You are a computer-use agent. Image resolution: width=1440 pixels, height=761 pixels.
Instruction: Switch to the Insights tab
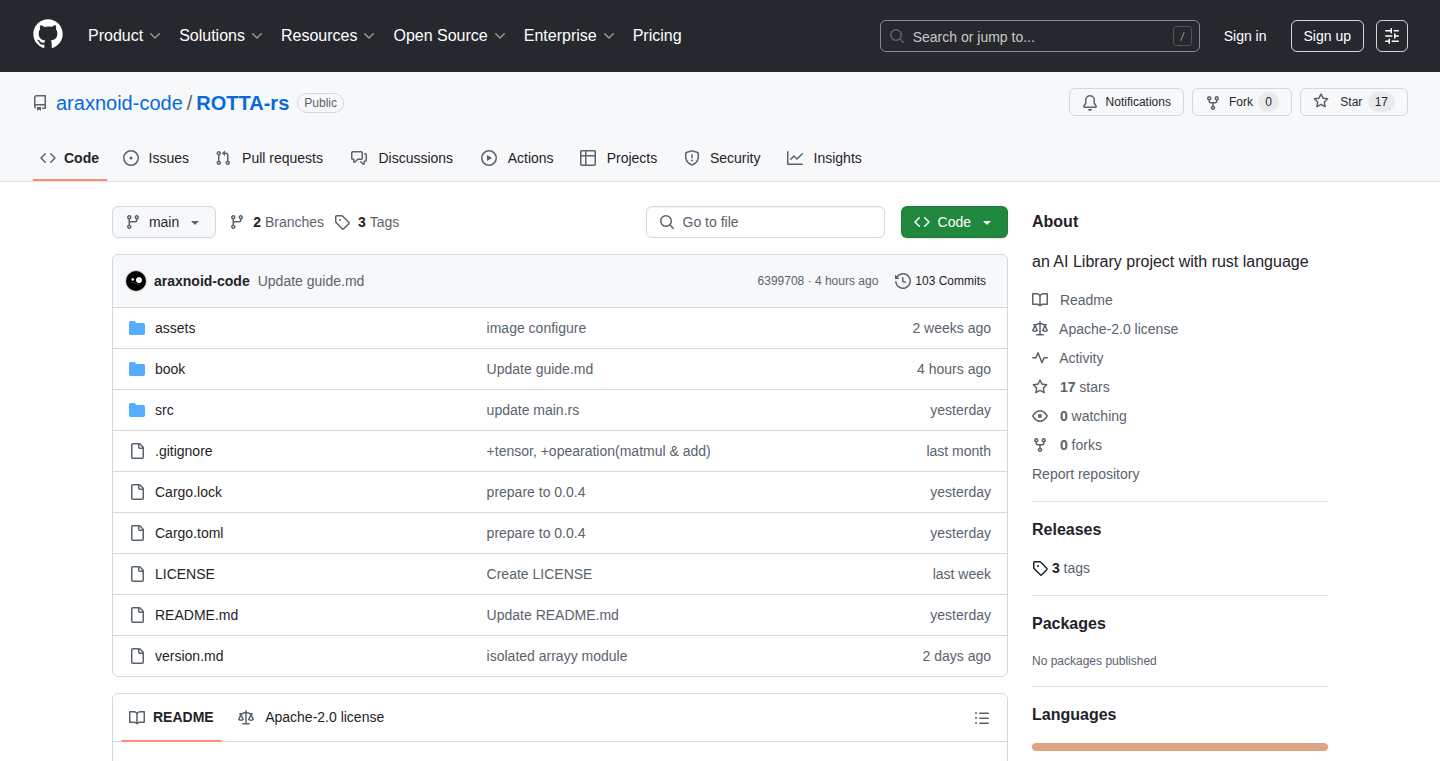coord(824,158)
